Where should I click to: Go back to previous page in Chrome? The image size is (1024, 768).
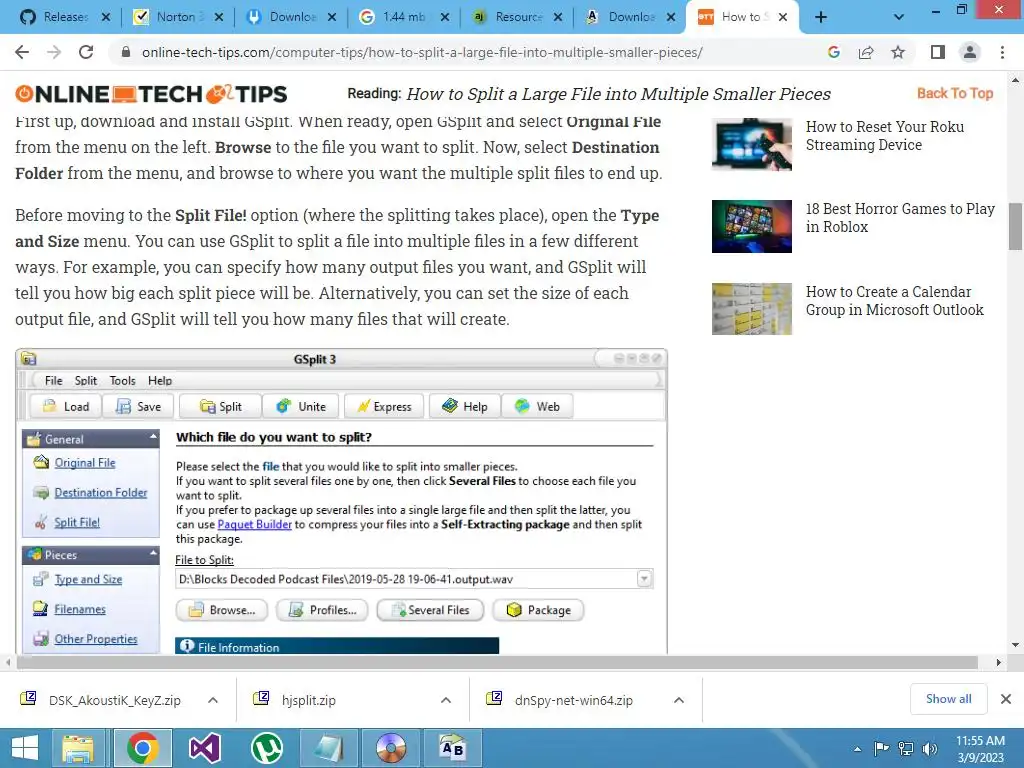(x=22, y=52)
